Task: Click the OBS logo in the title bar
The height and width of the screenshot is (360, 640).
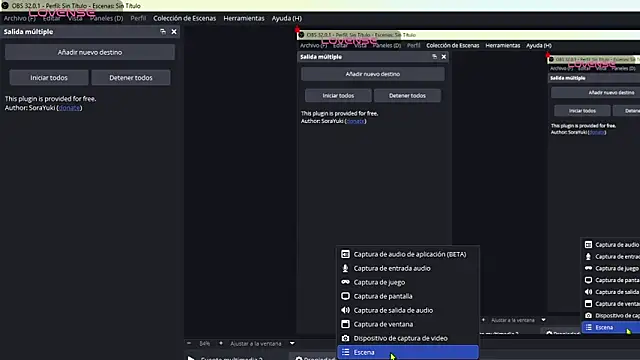Action: [5, 6]
